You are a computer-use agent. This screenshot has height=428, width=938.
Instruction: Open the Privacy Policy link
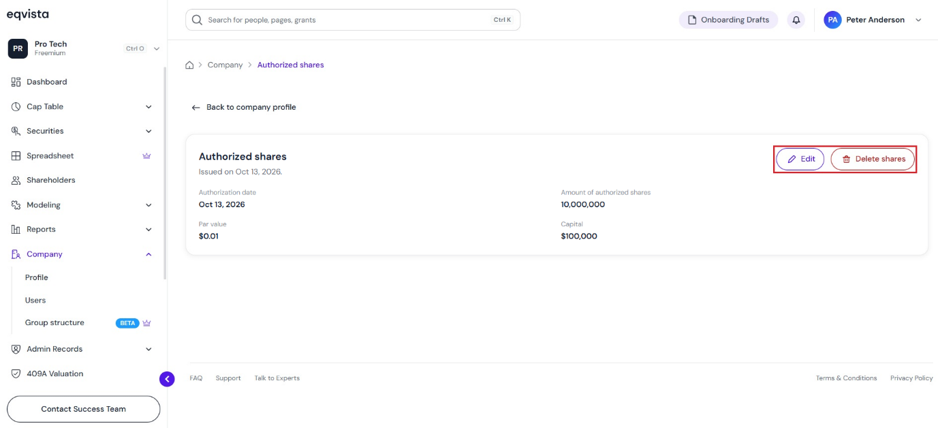pos(911,378)
